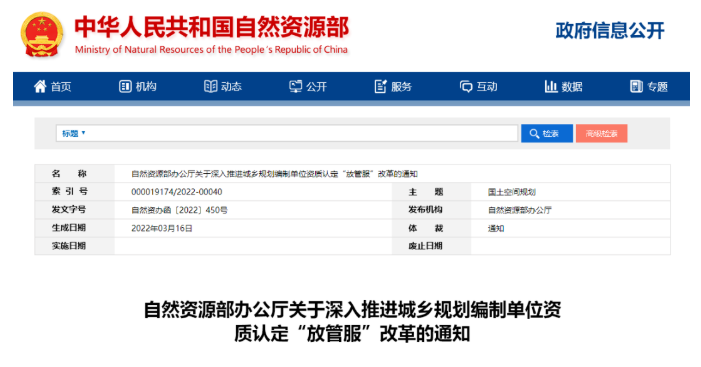
Task: Go to the 数据 navigation tab
Action: [563, 86]
